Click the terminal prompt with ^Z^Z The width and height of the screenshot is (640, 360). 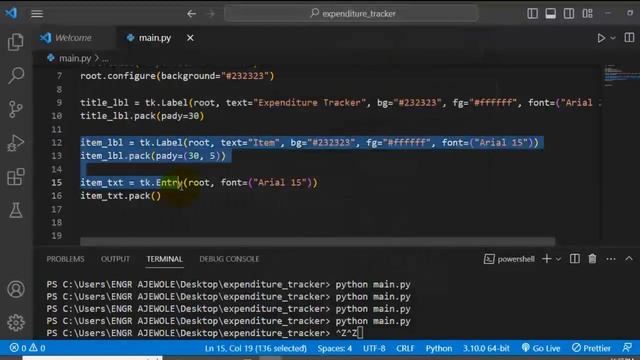coord(204,333)
